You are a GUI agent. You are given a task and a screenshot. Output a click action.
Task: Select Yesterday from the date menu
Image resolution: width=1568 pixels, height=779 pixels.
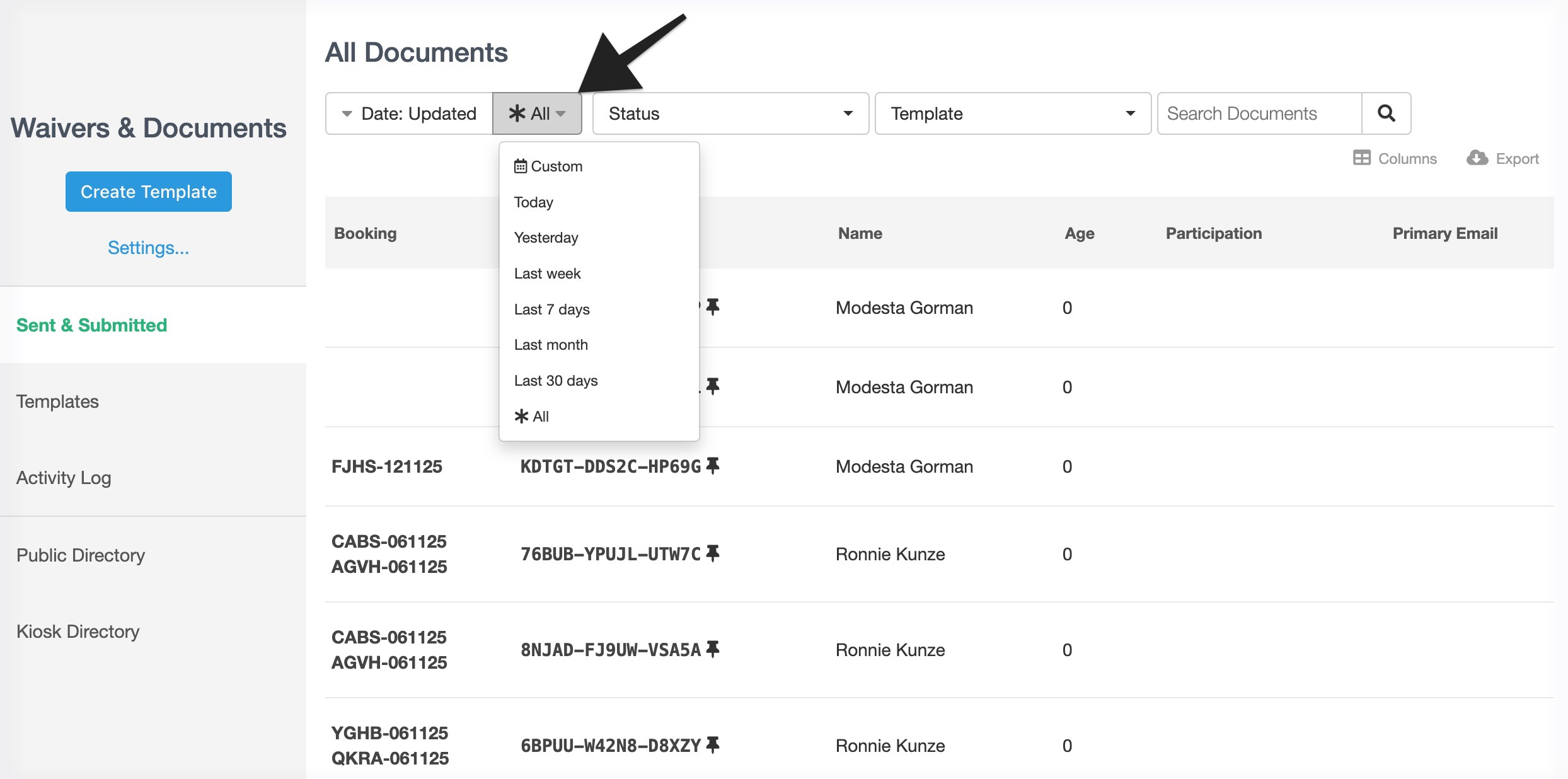click(599, 238)
